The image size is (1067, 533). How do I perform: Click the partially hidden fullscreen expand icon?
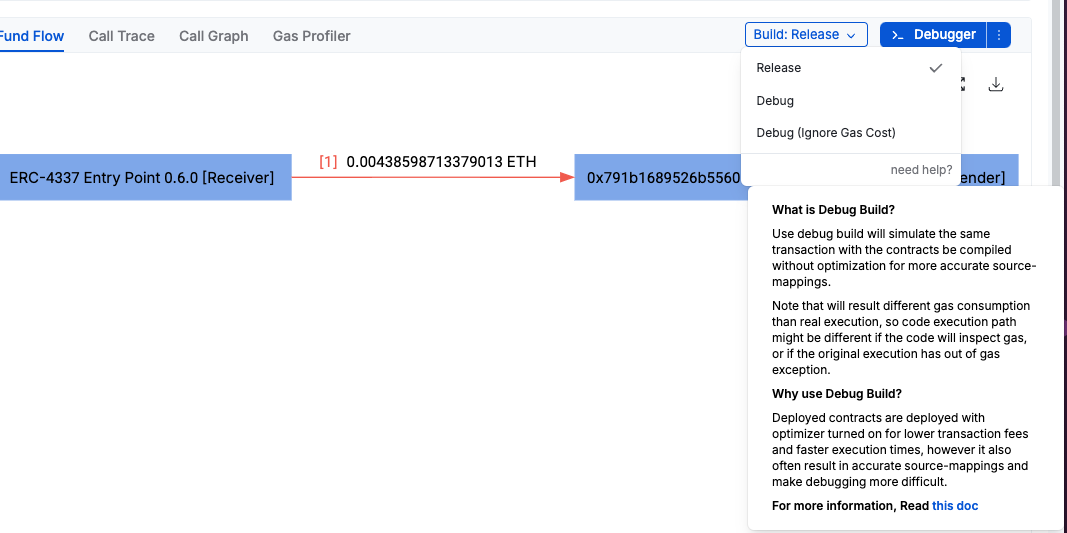coord(963,85)
